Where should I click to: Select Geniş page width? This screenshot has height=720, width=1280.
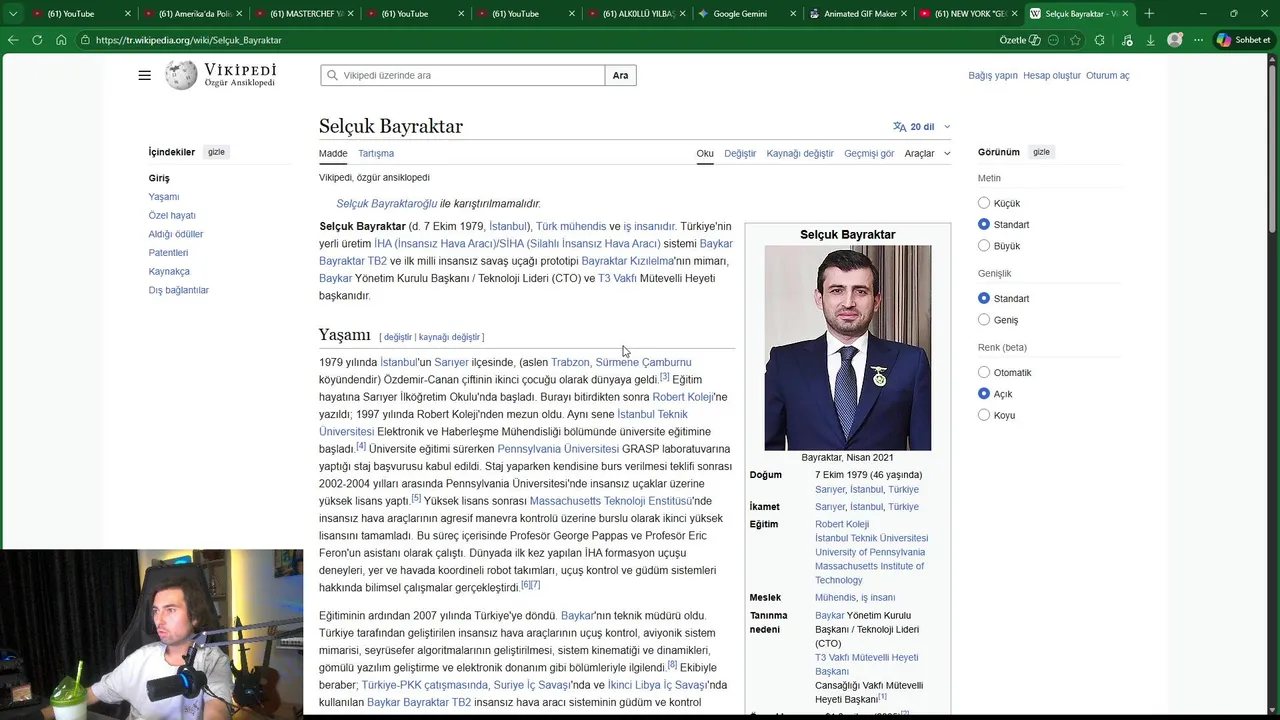click(x=984, y=320)
